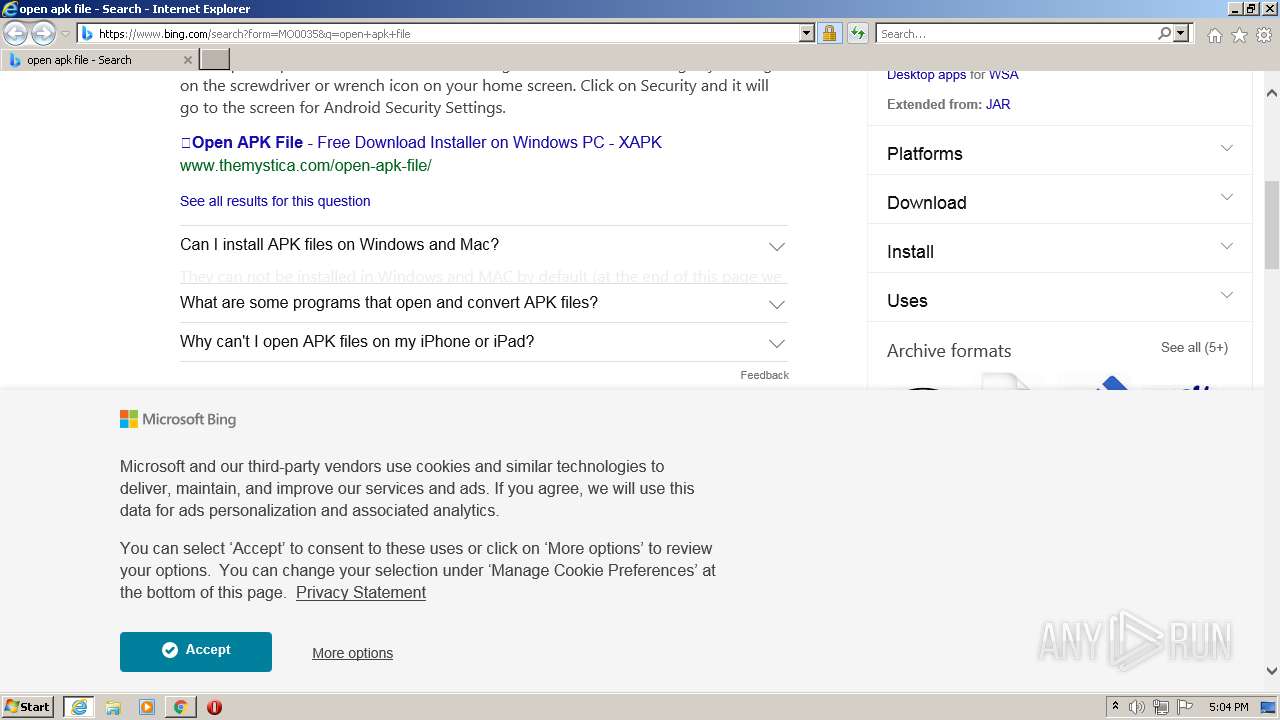1280x720 pixels.
Task: Click the scroll down arrow on page scrollbar
Action: click(1272, 671)
